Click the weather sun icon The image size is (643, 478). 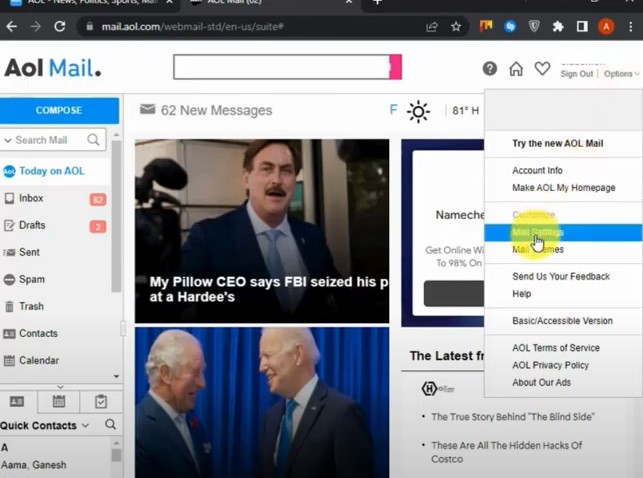[x=418, y=111]
